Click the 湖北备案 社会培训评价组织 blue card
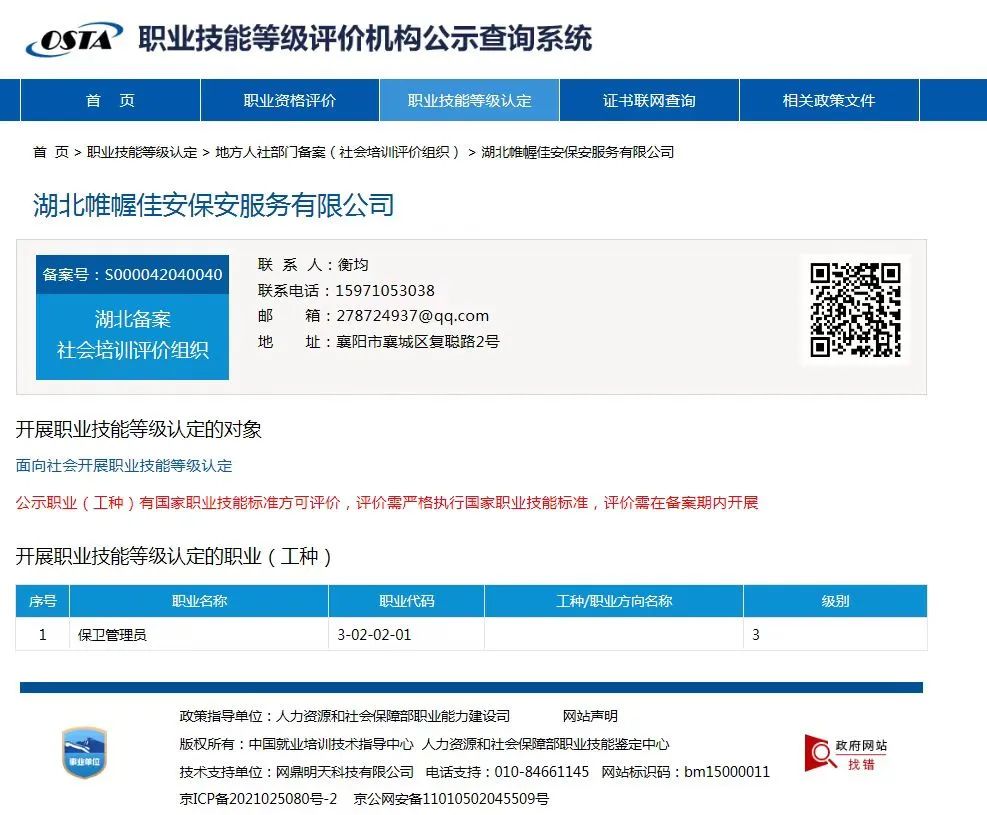This screenshot has height=815, width=987. pos(132,334)
